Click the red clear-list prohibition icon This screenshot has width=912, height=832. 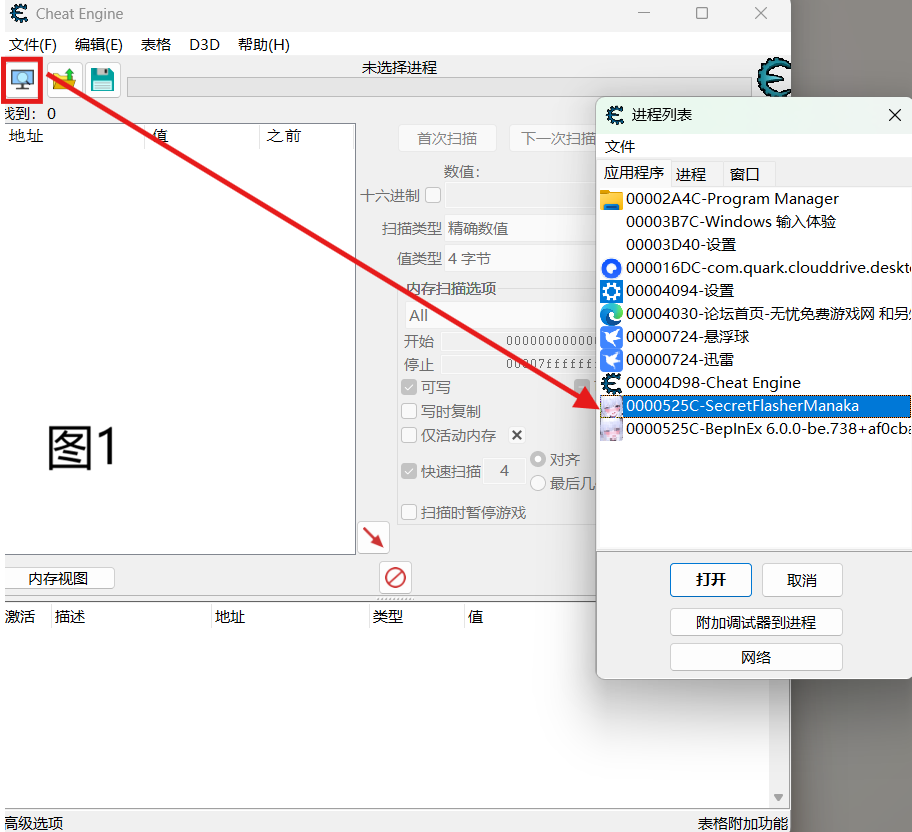click(x=396, y=578)
